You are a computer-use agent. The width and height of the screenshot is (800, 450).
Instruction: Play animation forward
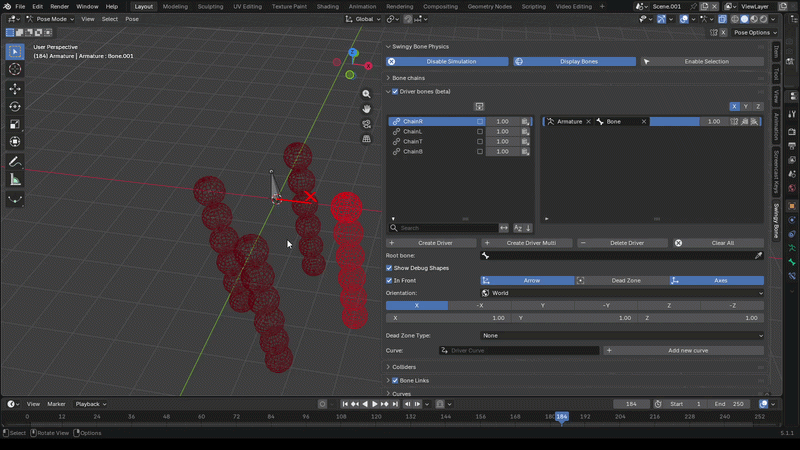click(x=374, y=404)
